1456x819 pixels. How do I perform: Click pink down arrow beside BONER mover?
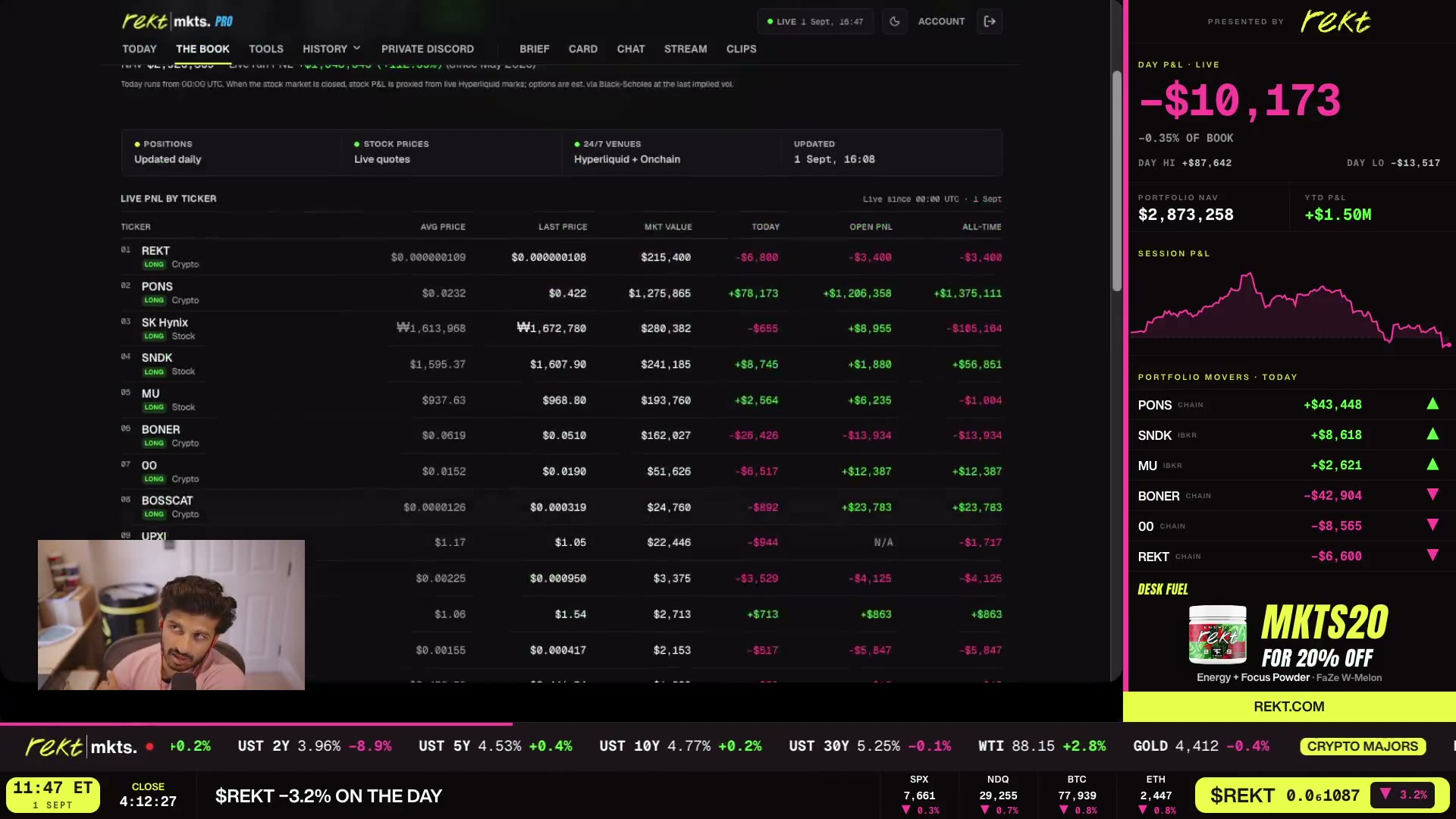pos(1432,494)
